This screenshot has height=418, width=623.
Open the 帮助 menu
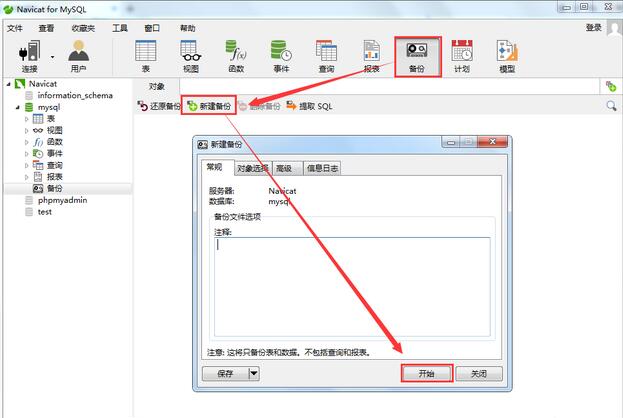(x=188, y=28)
